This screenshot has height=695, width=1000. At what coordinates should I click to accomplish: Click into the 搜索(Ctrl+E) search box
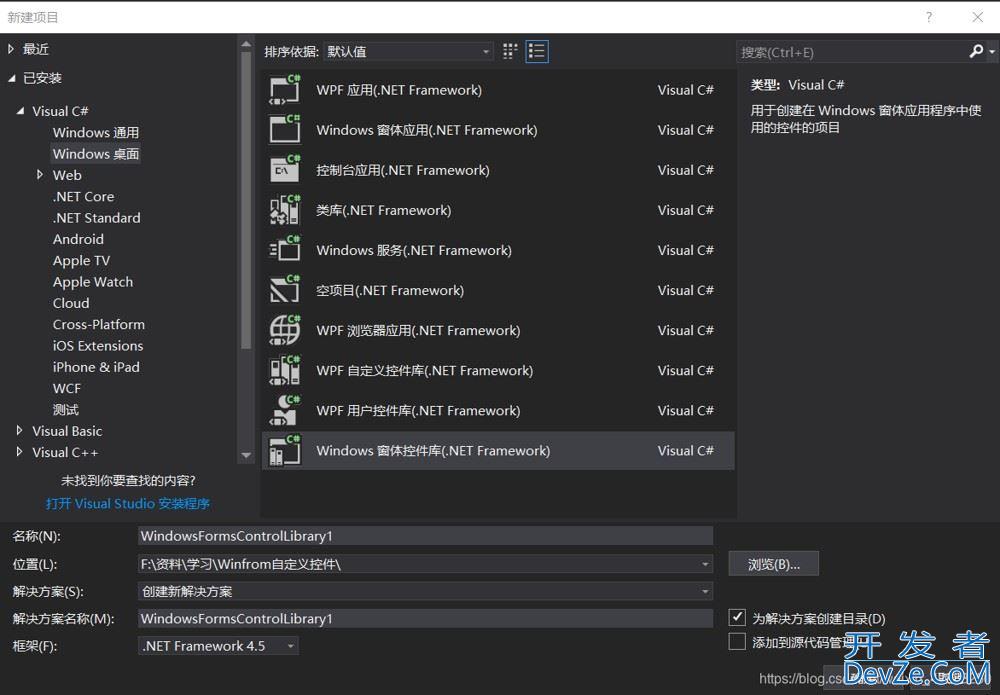[852, 52]
